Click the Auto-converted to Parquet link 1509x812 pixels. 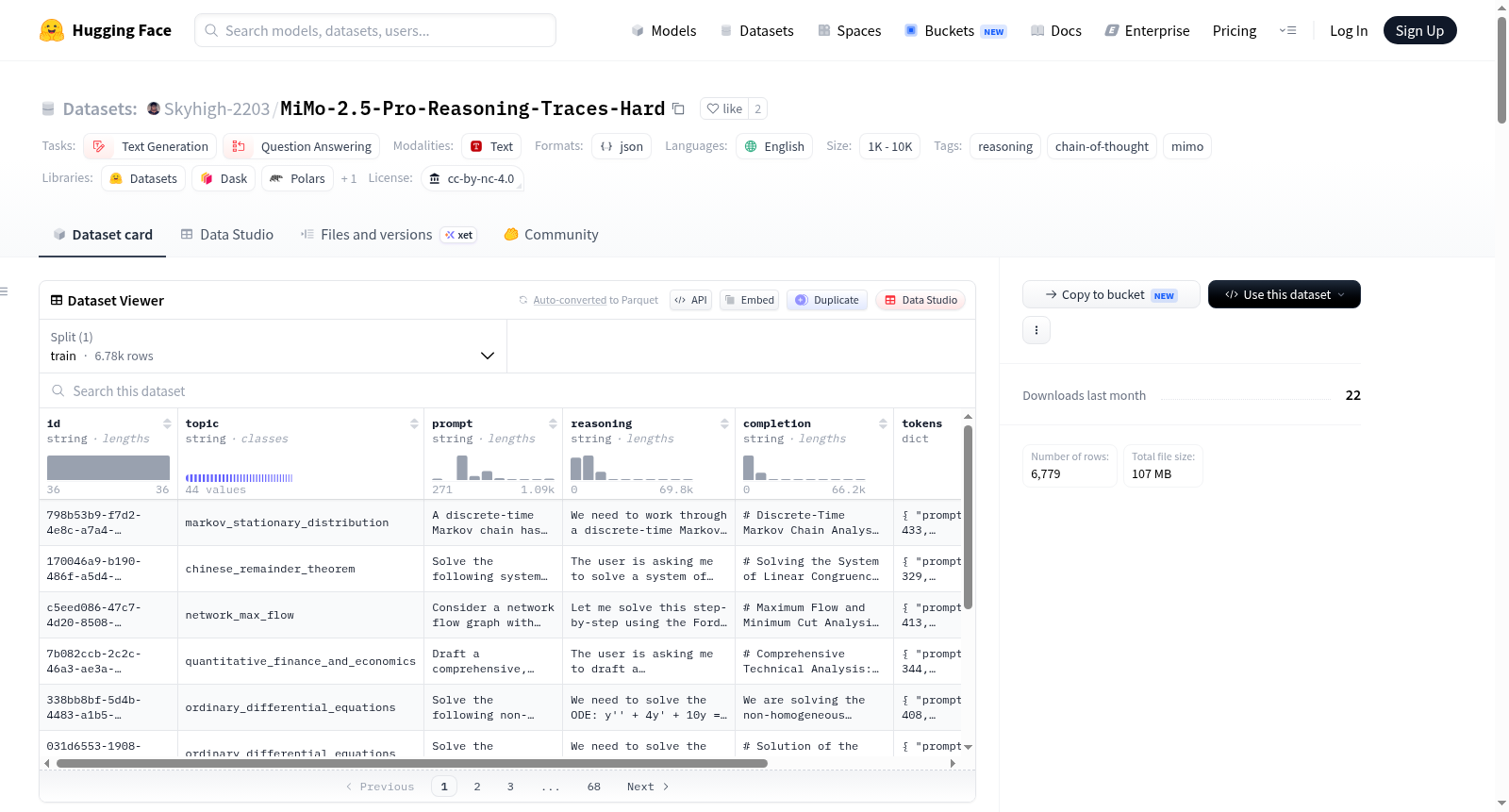tap(589, 300)
